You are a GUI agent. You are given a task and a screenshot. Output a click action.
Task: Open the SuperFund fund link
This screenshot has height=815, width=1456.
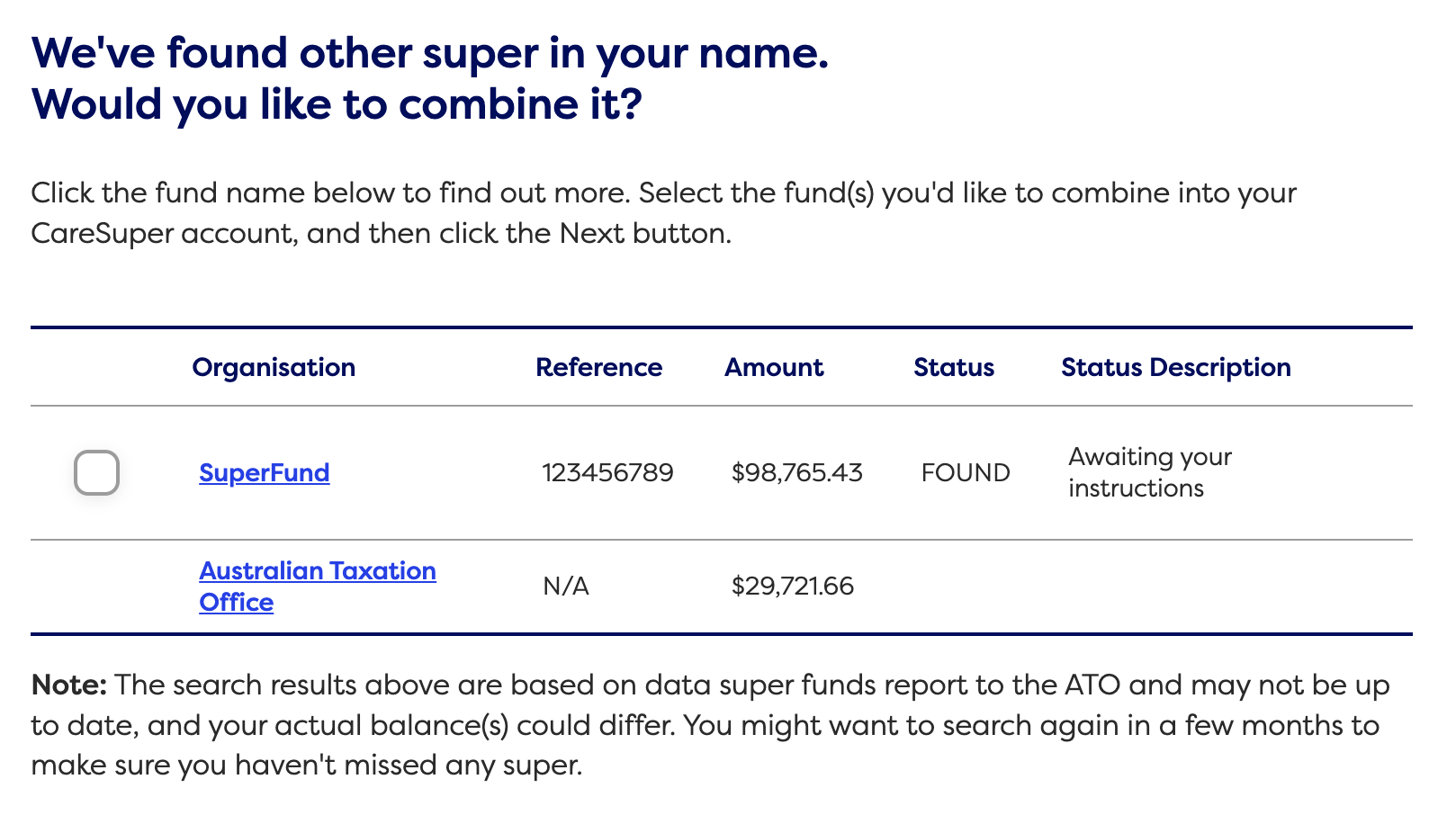click(264, 472)
